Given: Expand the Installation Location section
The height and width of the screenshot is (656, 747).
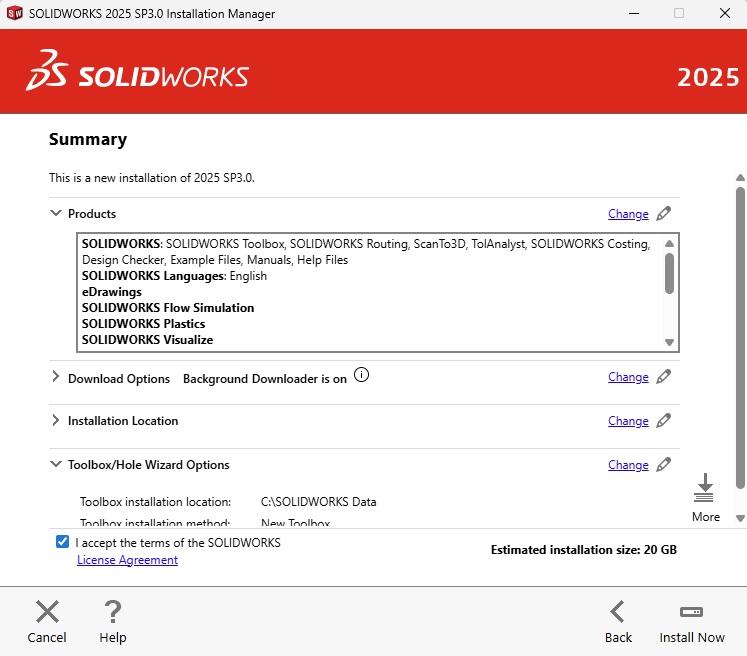Looking at the screenshot, I should 55,421.
